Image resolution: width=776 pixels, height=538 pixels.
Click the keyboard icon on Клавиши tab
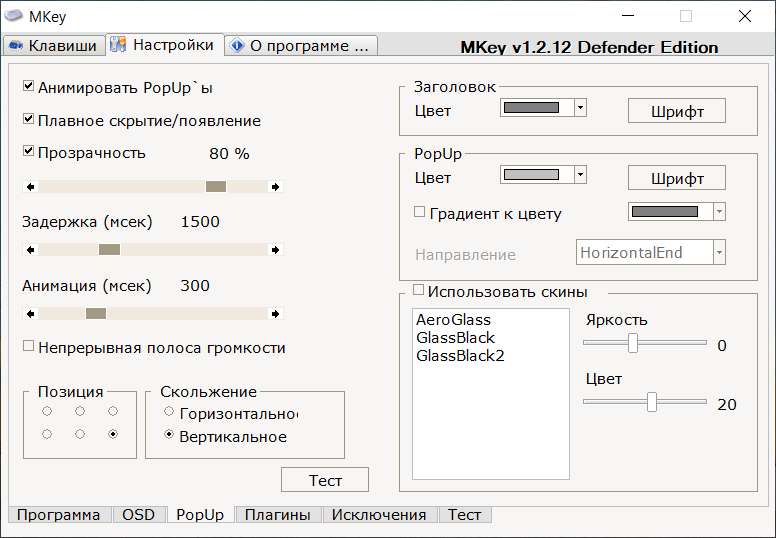coord(16,46)
